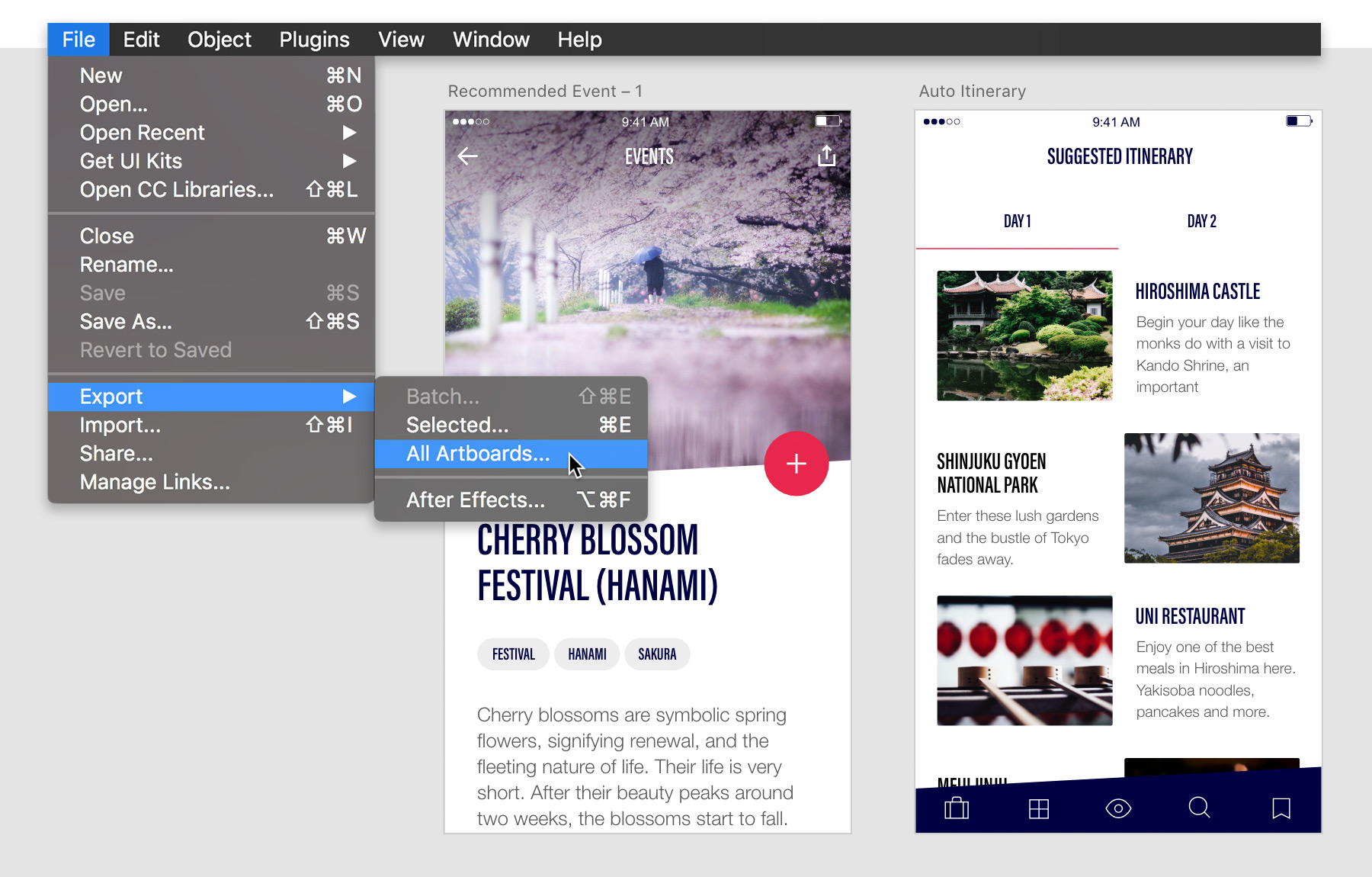Viewport: 1372px width, 877px height.
Task: Open the Edit menu
Action: coord(141,40)
